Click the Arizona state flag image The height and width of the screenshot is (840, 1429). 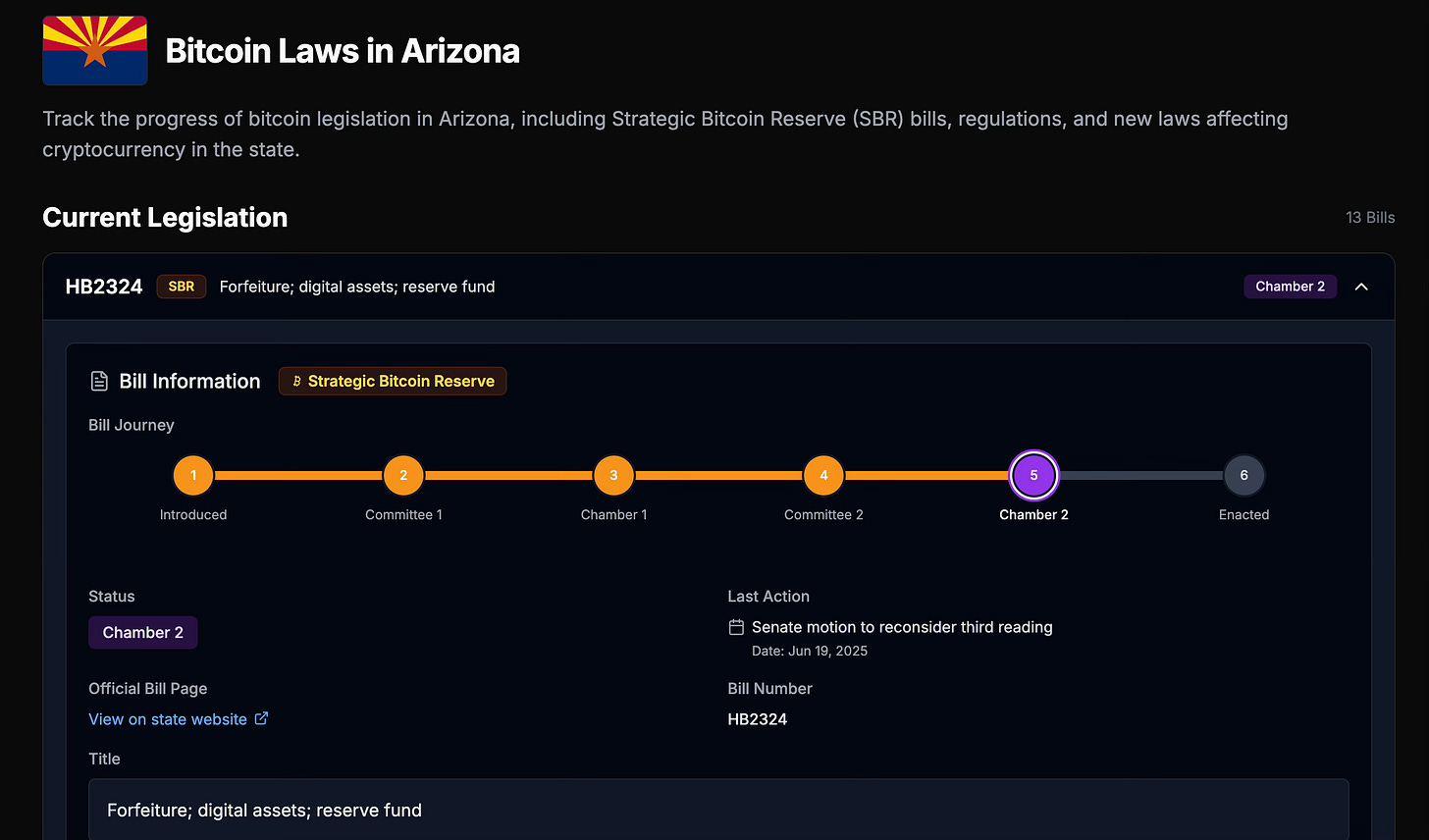pyautogui.click(x=95, y=50)
